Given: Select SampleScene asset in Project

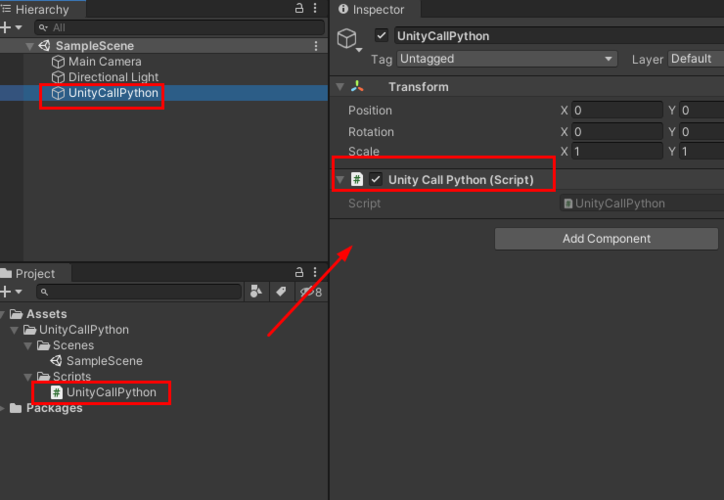Looking at the screenshot, I should point(104,361).
